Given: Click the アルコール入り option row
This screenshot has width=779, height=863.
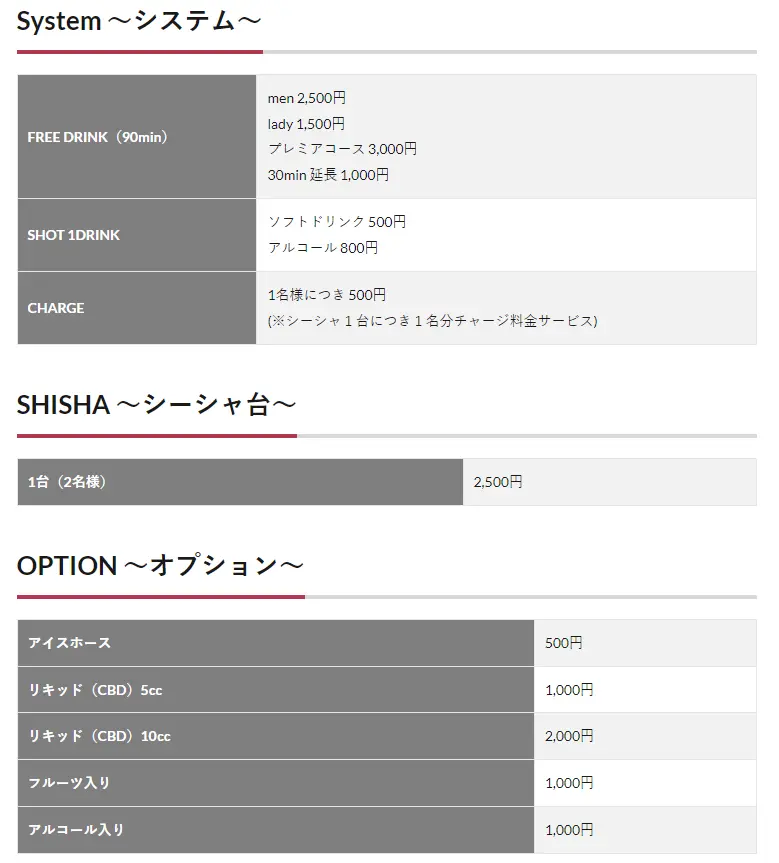Looking at the screenshot, I should pyautogui.click(x=386, y=829).
